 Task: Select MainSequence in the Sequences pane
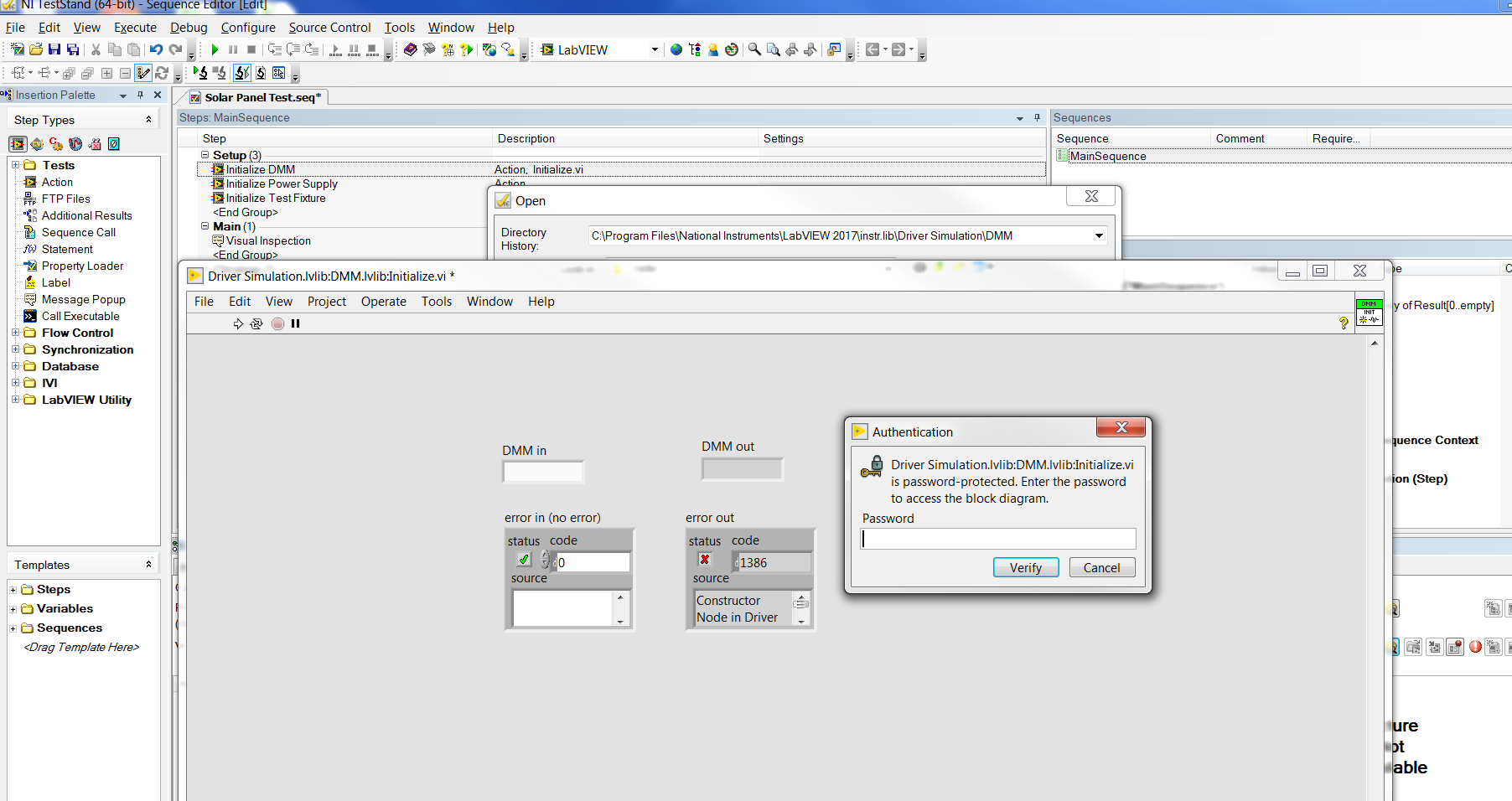(1108, 156)
